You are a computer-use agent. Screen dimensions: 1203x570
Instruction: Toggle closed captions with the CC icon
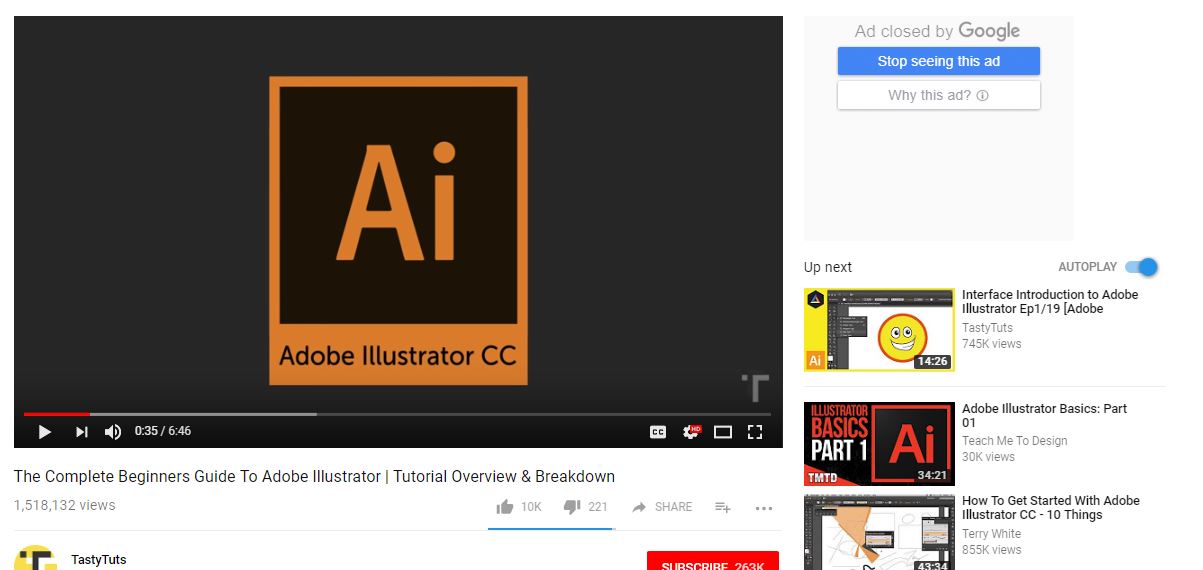[658, 432]
